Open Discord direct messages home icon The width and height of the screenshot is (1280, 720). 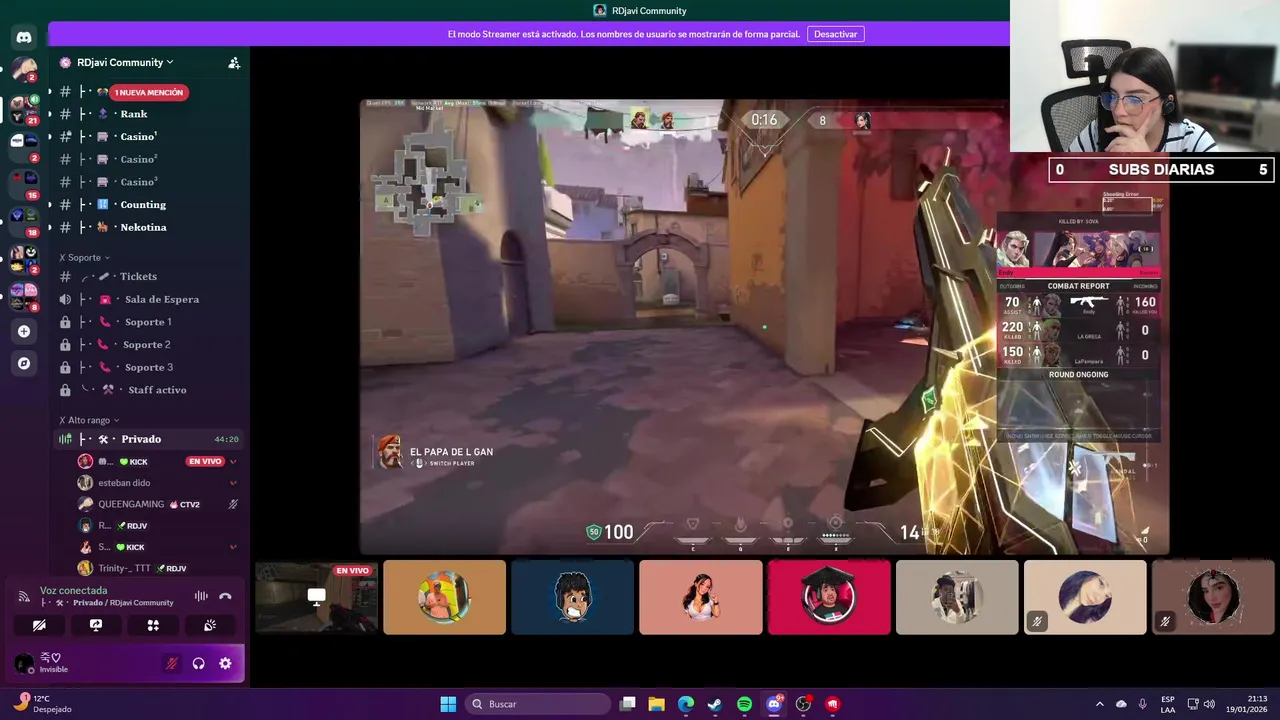24,38
